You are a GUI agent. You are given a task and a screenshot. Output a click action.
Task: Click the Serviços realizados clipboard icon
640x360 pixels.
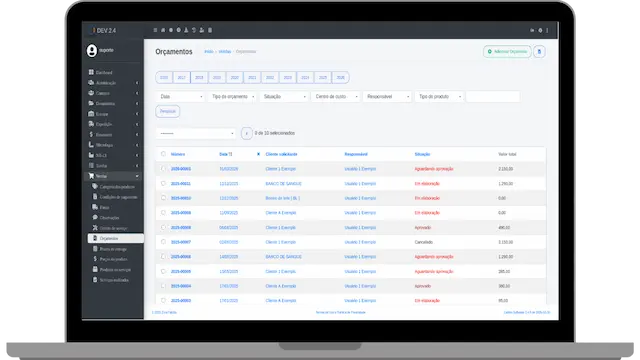click(x=95, y=280)
